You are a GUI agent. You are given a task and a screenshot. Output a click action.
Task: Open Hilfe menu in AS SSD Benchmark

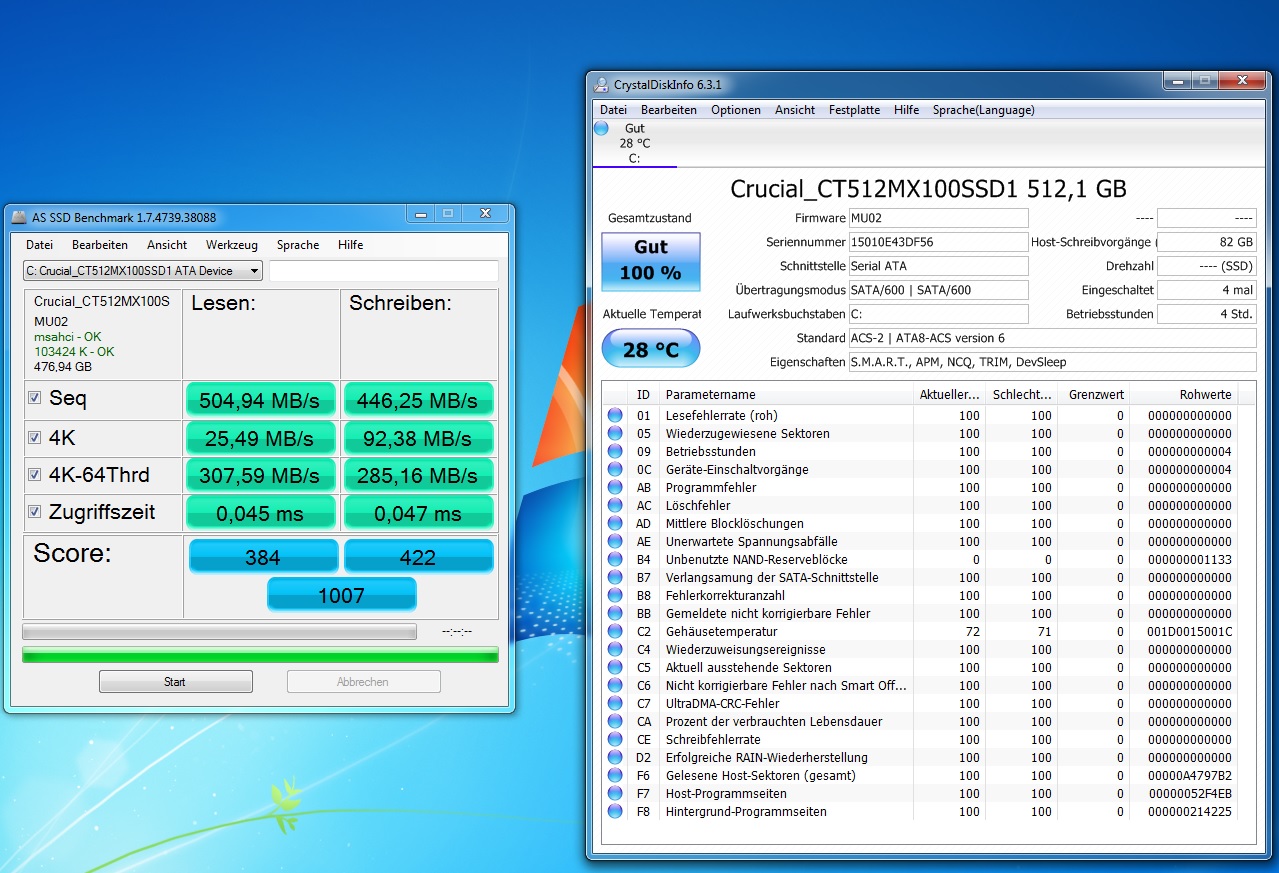pos(350,245)
